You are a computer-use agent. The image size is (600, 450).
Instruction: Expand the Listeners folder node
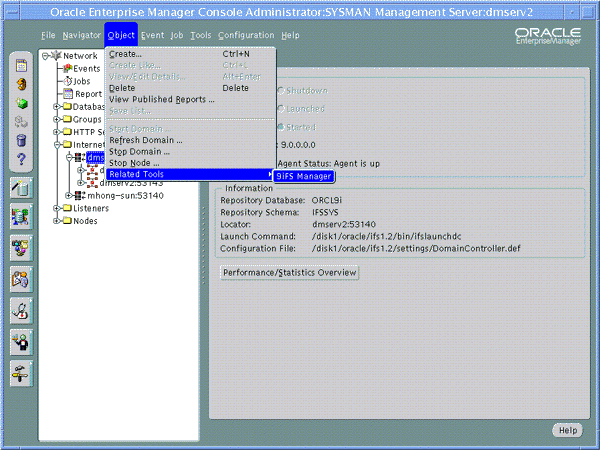pyautogui.click(x=57, y=208)
